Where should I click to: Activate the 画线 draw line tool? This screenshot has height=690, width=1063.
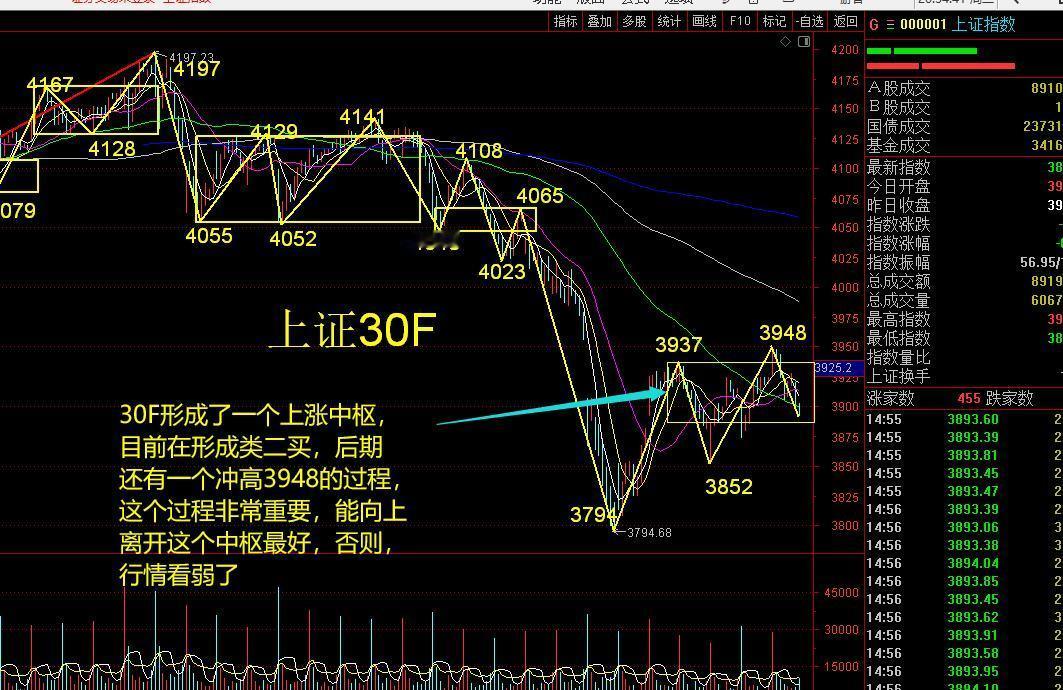tap(704, 22)
